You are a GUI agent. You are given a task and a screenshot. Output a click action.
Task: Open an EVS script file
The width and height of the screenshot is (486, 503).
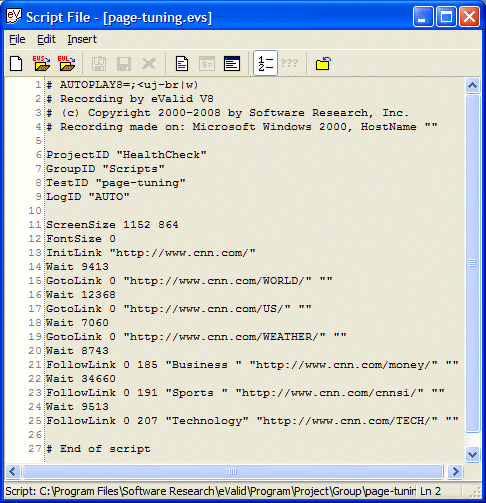pyautogui.click(x=41, y=63)
